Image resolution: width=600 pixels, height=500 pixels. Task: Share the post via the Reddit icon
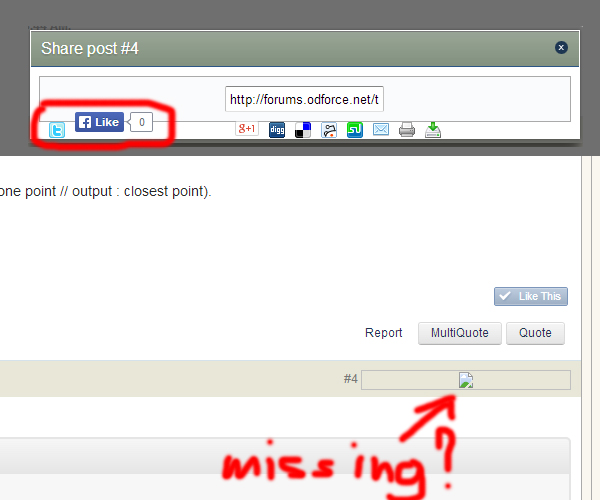[x=329, y=130]
